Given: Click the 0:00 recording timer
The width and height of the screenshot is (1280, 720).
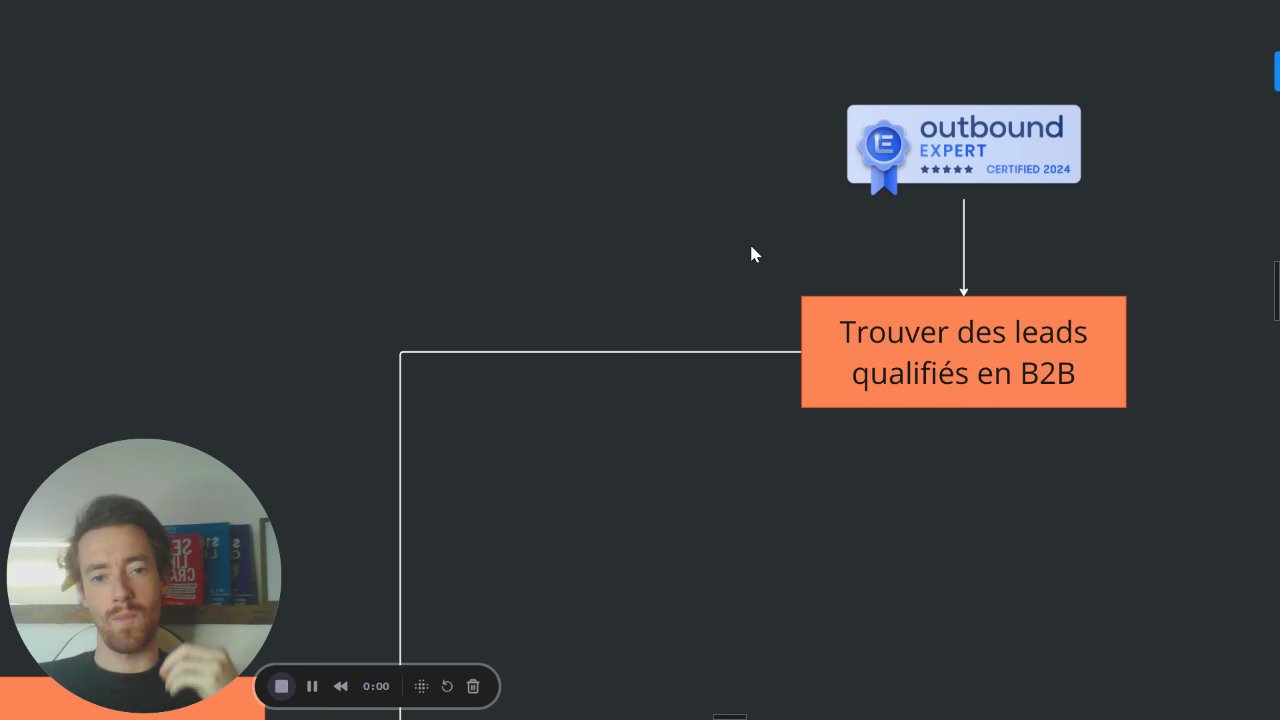Looking at the screenshot, I should (376, 686).
